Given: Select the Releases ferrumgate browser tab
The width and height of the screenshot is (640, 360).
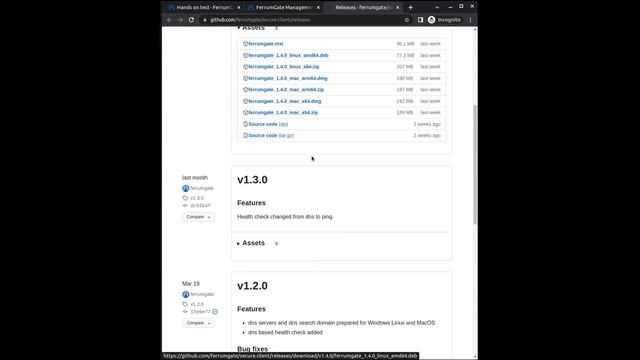Looking at the screenshot, I should coord(363,7).
